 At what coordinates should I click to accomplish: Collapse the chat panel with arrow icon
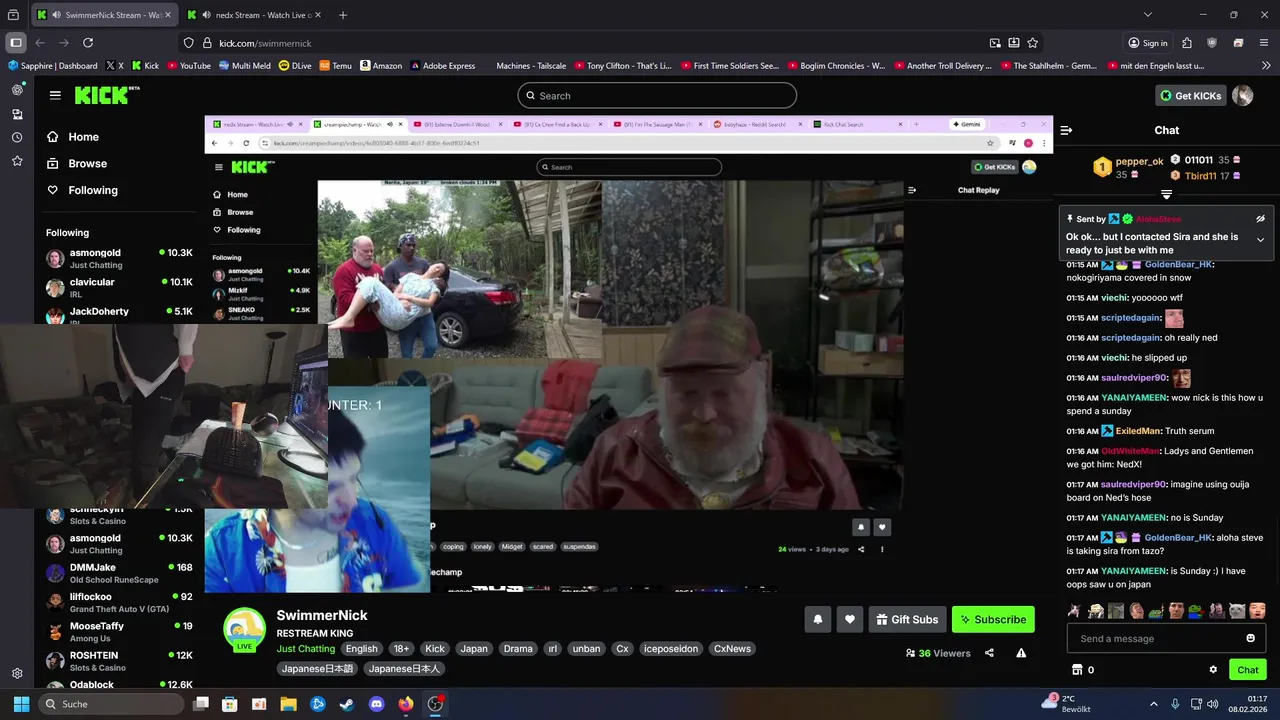coord(1066,130)
